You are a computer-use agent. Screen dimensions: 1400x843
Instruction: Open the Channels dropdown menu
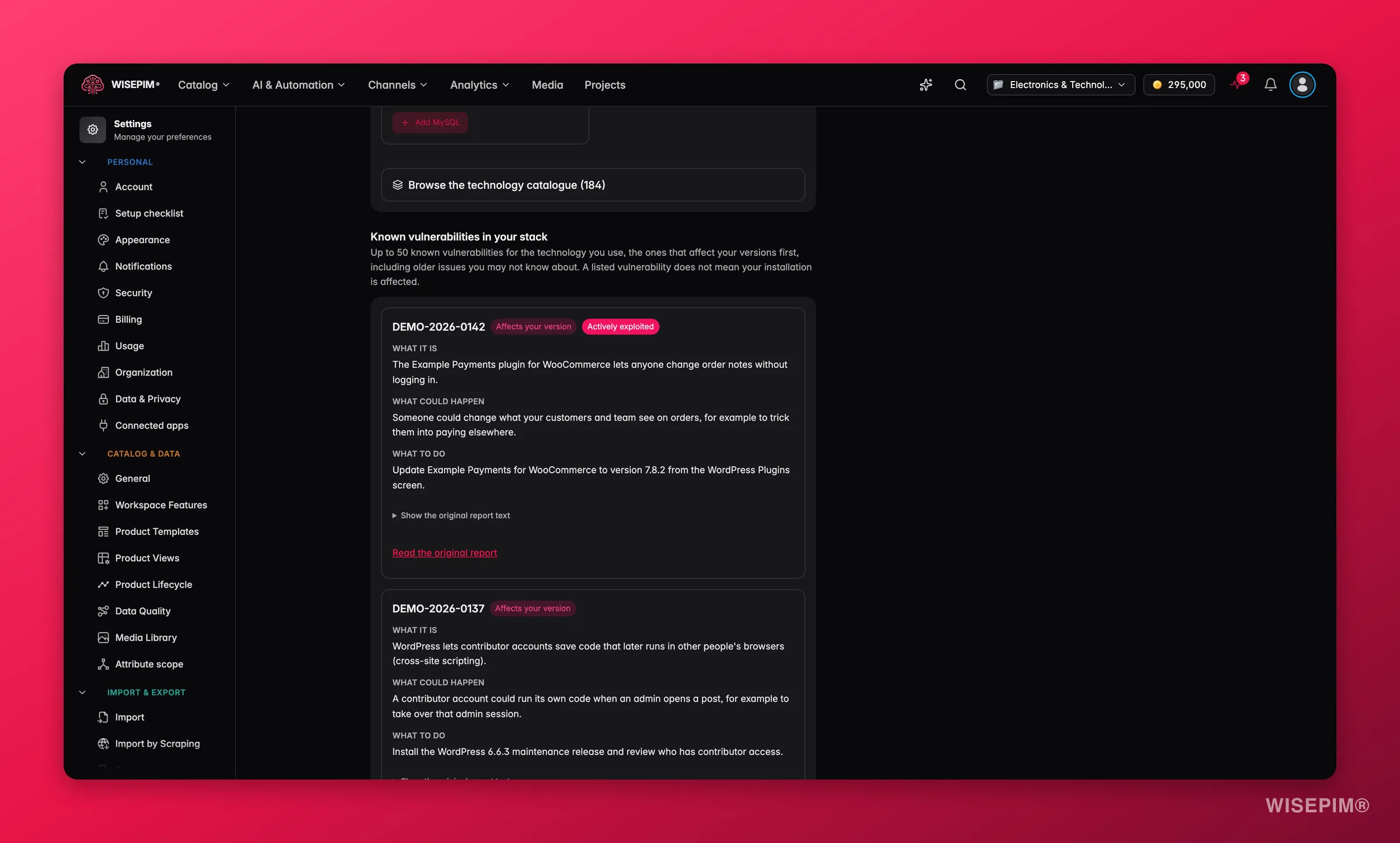pyautogui.click(x=398, y=85)
